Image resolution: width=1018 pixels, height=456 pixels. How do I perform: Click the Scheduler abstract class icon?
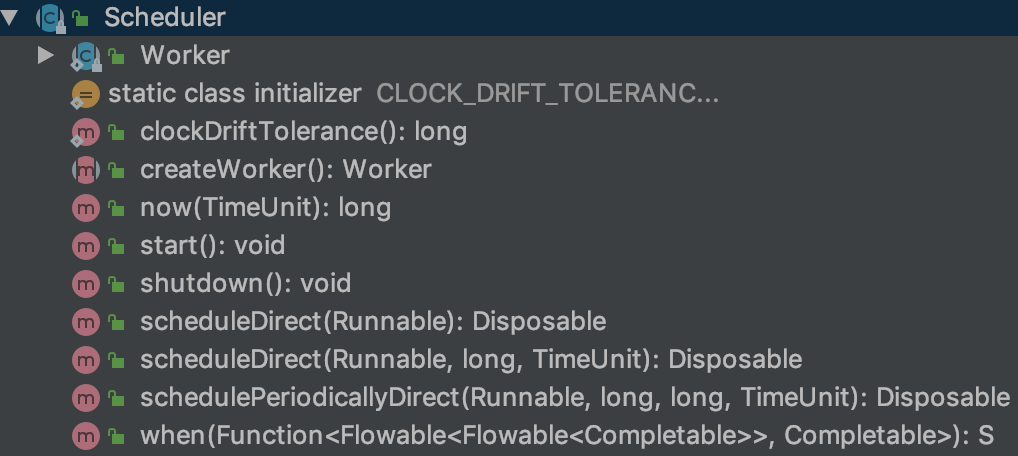coord(47,17)
